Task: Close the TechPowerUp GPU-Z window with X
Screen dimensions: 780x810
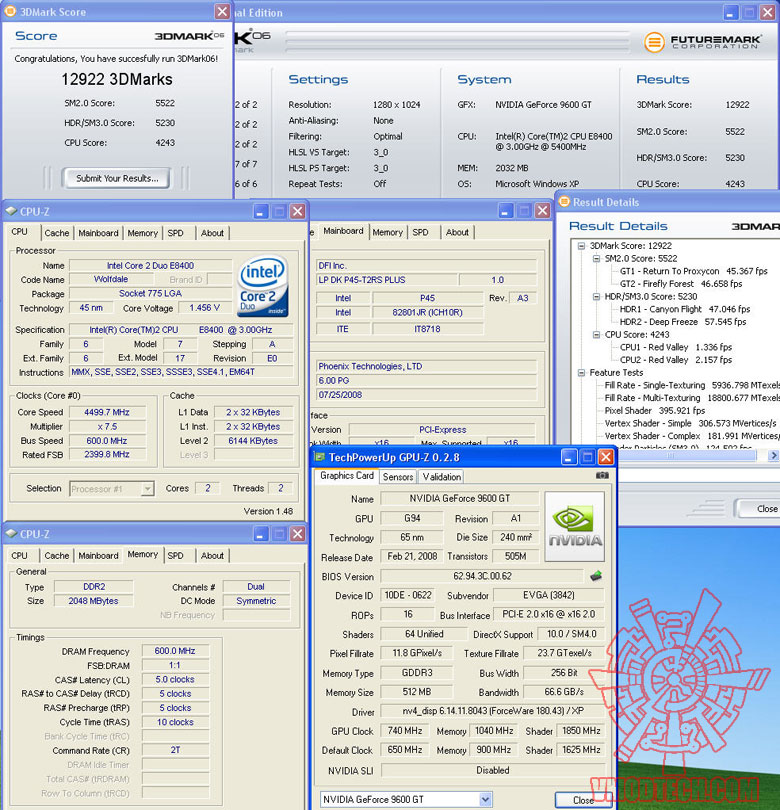Action: pos(606,457)
